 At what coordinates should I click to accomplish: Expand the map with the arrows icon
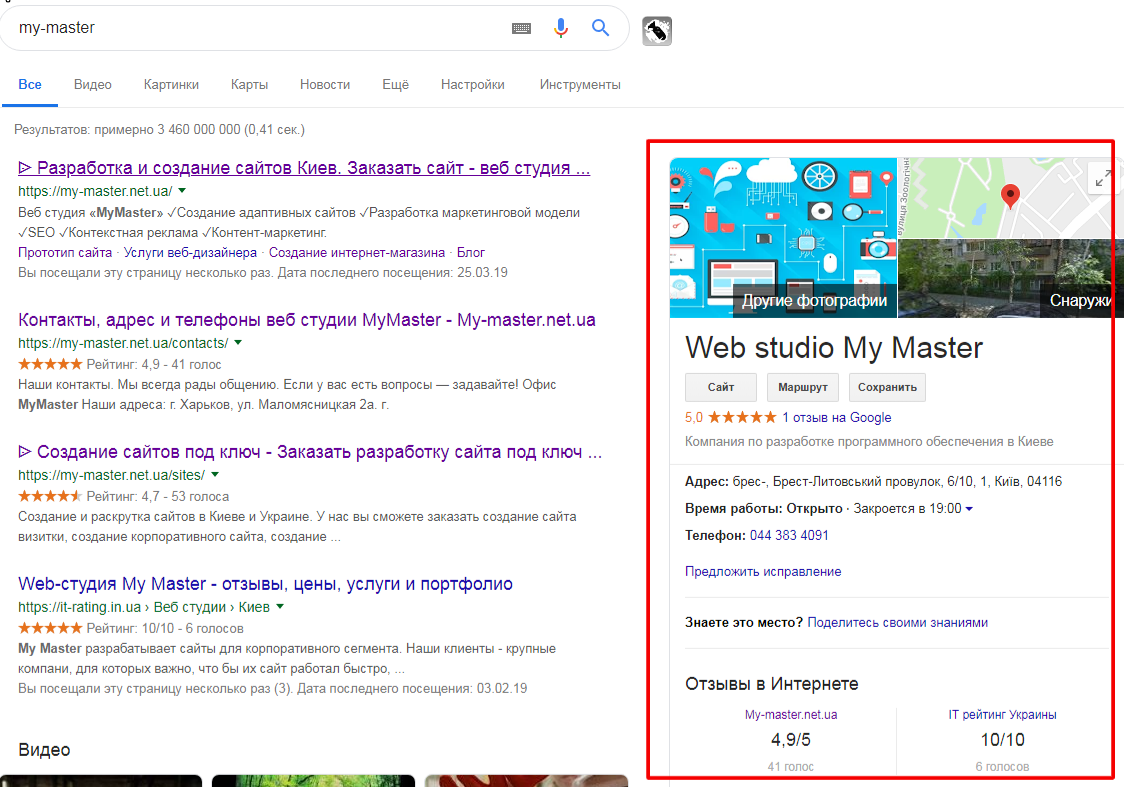pos(1102,178)
